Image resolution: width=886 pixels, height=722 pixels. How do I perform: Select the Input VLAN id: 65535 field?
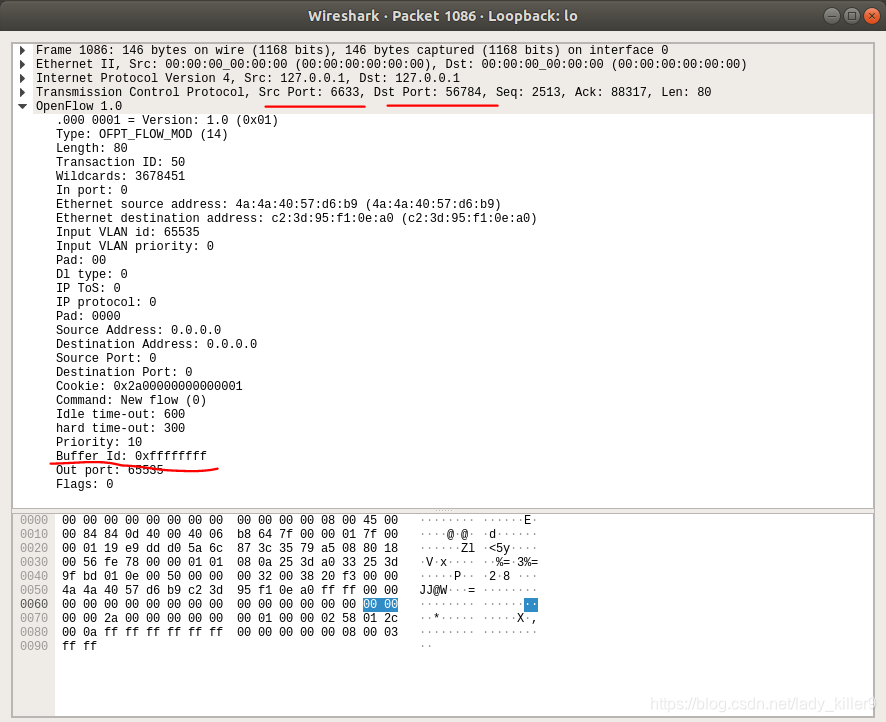coord(128,232)
